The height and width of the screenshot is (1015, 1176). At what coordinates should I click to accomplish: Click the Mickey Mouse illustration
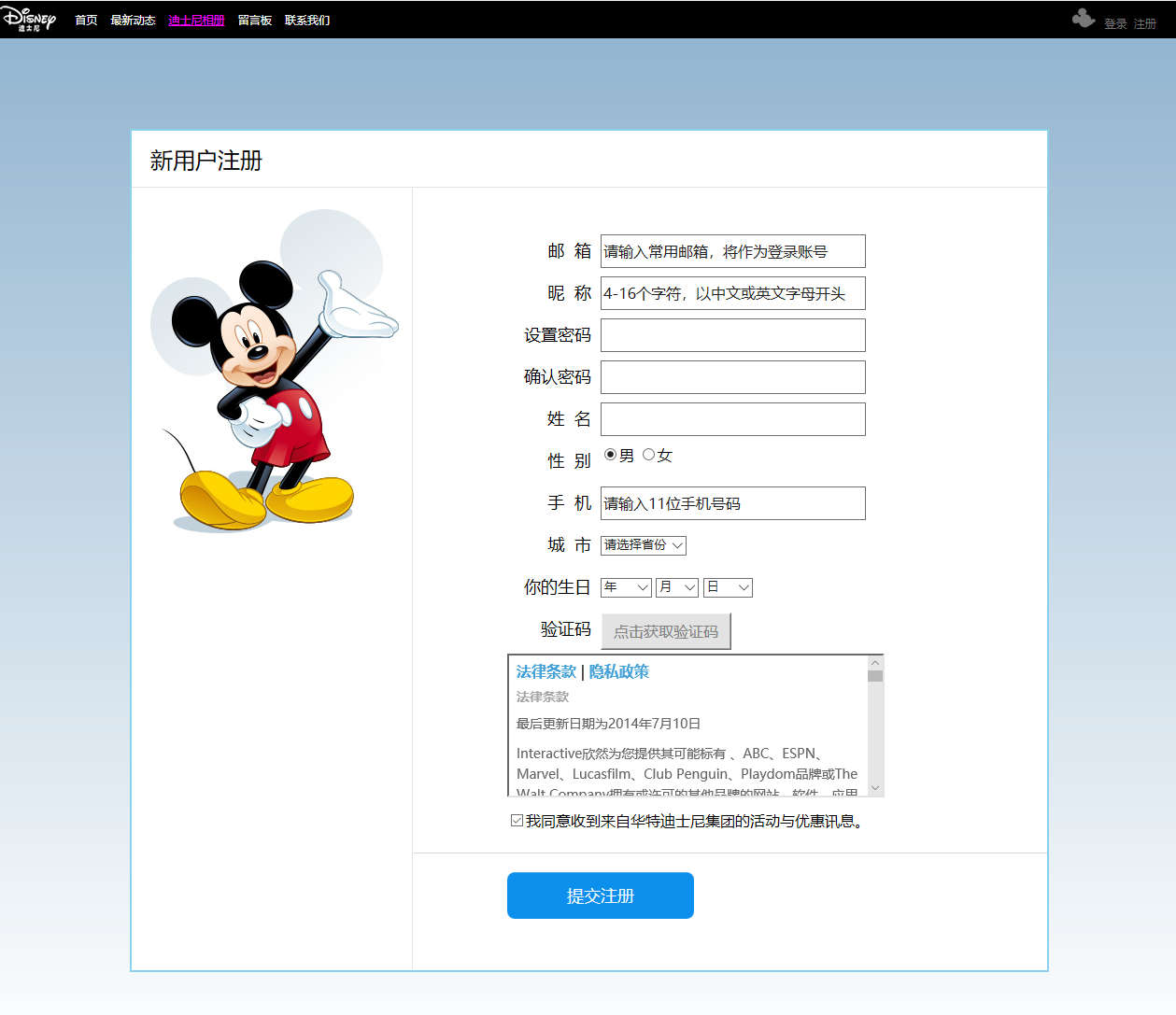(275, 371)
